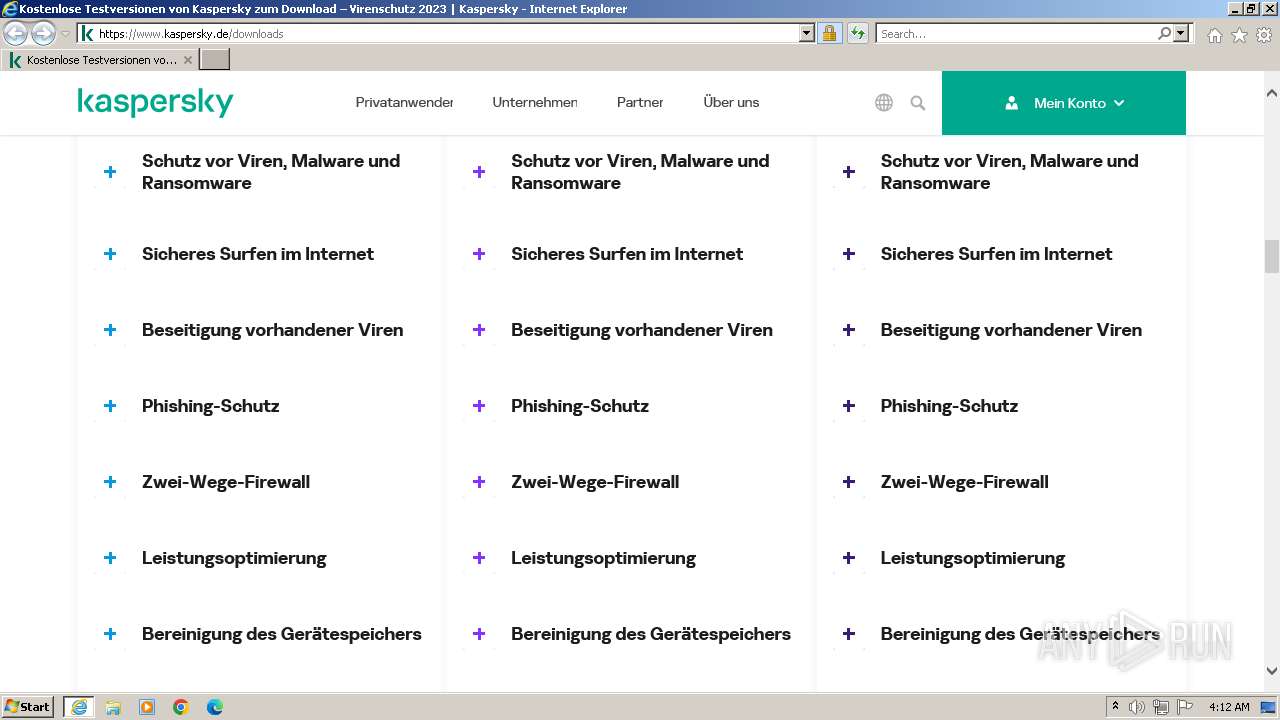The width and height of the screenshot is (1280, 720).
Task: Open the recent pages dropdown arrow
Action: [x=65, y=34]
